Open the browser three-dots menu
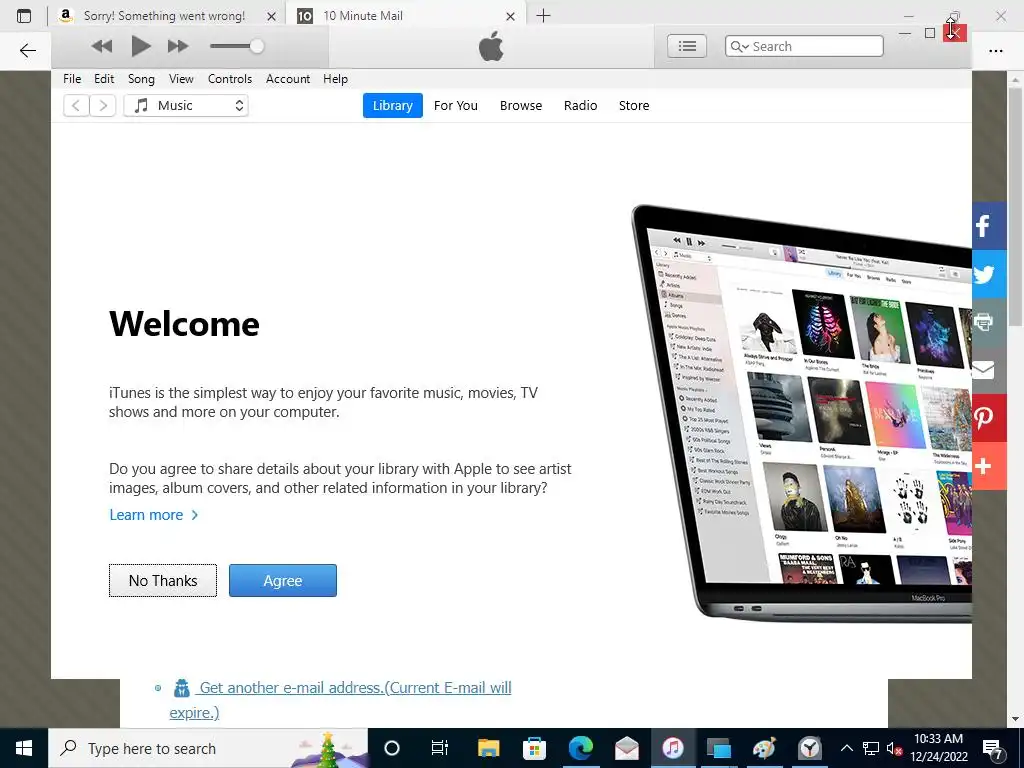The height and width of the screenshot is (768, 1024). pyautogui.click(x=995, y=51)
